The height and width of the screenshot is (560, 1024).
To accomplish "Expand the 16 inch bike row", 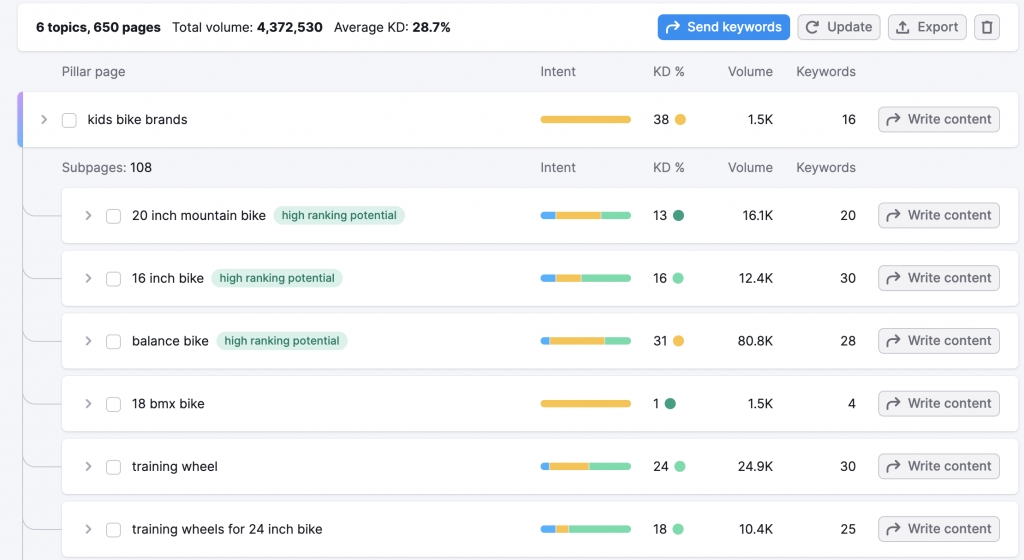I will [x=88, y=278].
